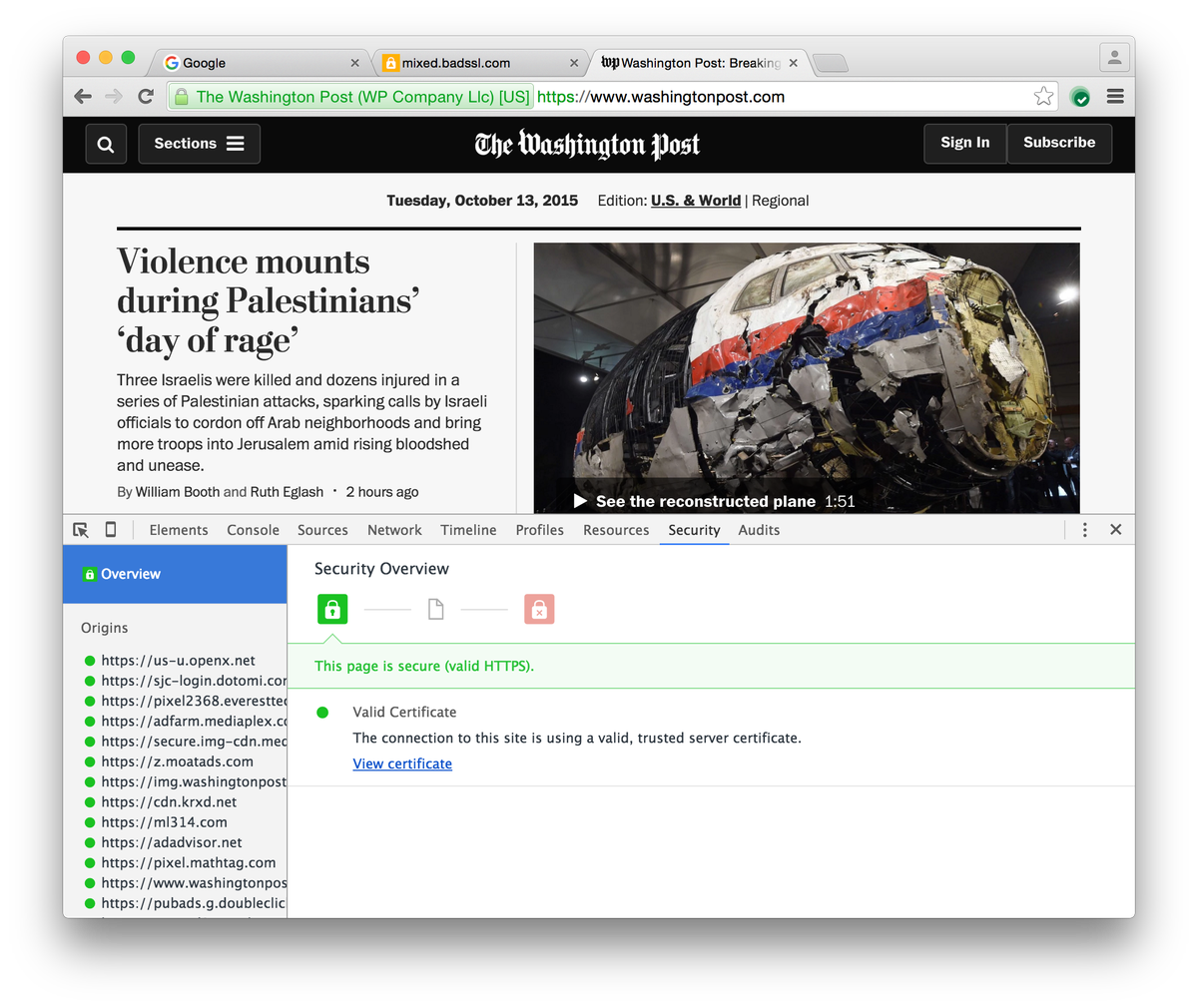Click 'This page is secure (valid HTTPS)' text
This screenshot has height=1008, width=1198.
coord(424,666)
